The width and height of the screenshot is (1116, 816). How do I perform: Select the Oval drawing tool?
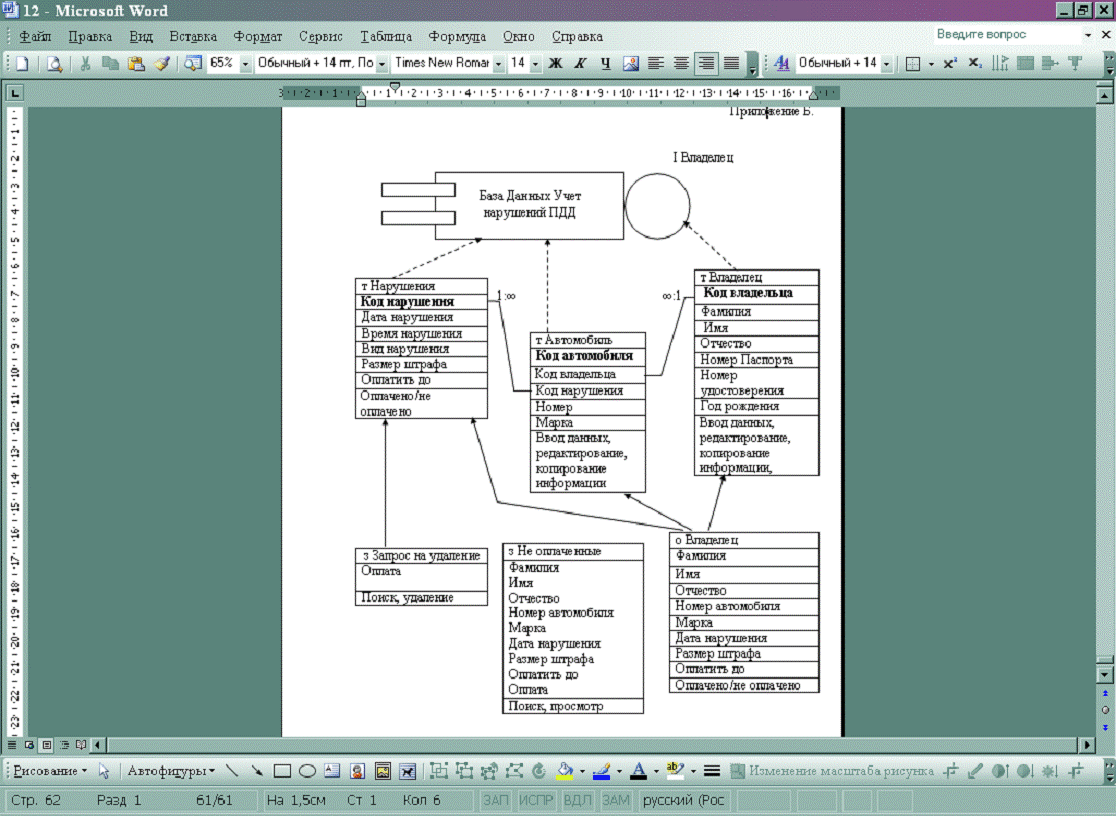click(x=307, y=771)
